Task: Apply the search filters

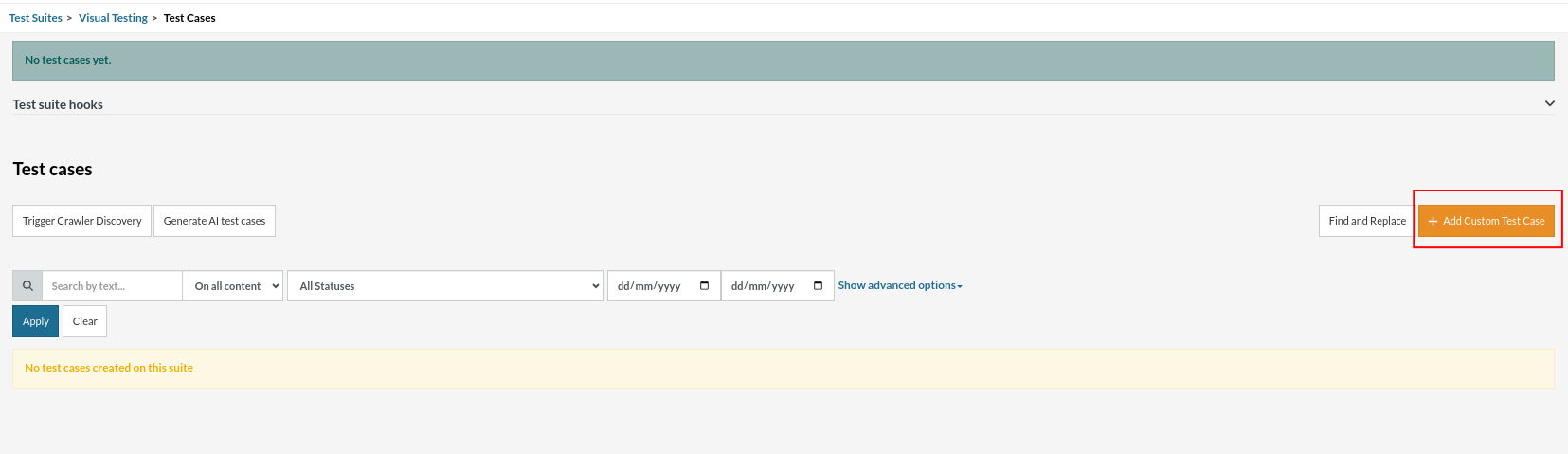Action: point(35,321)
